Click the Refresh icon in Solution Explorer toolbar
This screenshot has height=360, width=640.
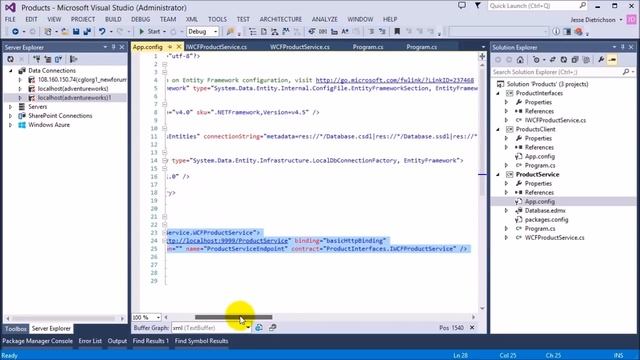click(x=564, y=60)
